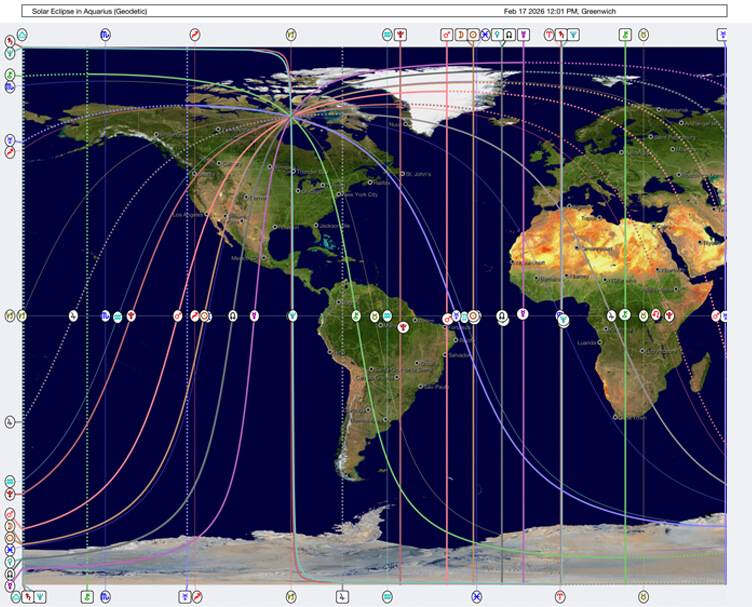Click the olive Capricorn glyph on the top border
752x607 pixels.
coord(291,34)
